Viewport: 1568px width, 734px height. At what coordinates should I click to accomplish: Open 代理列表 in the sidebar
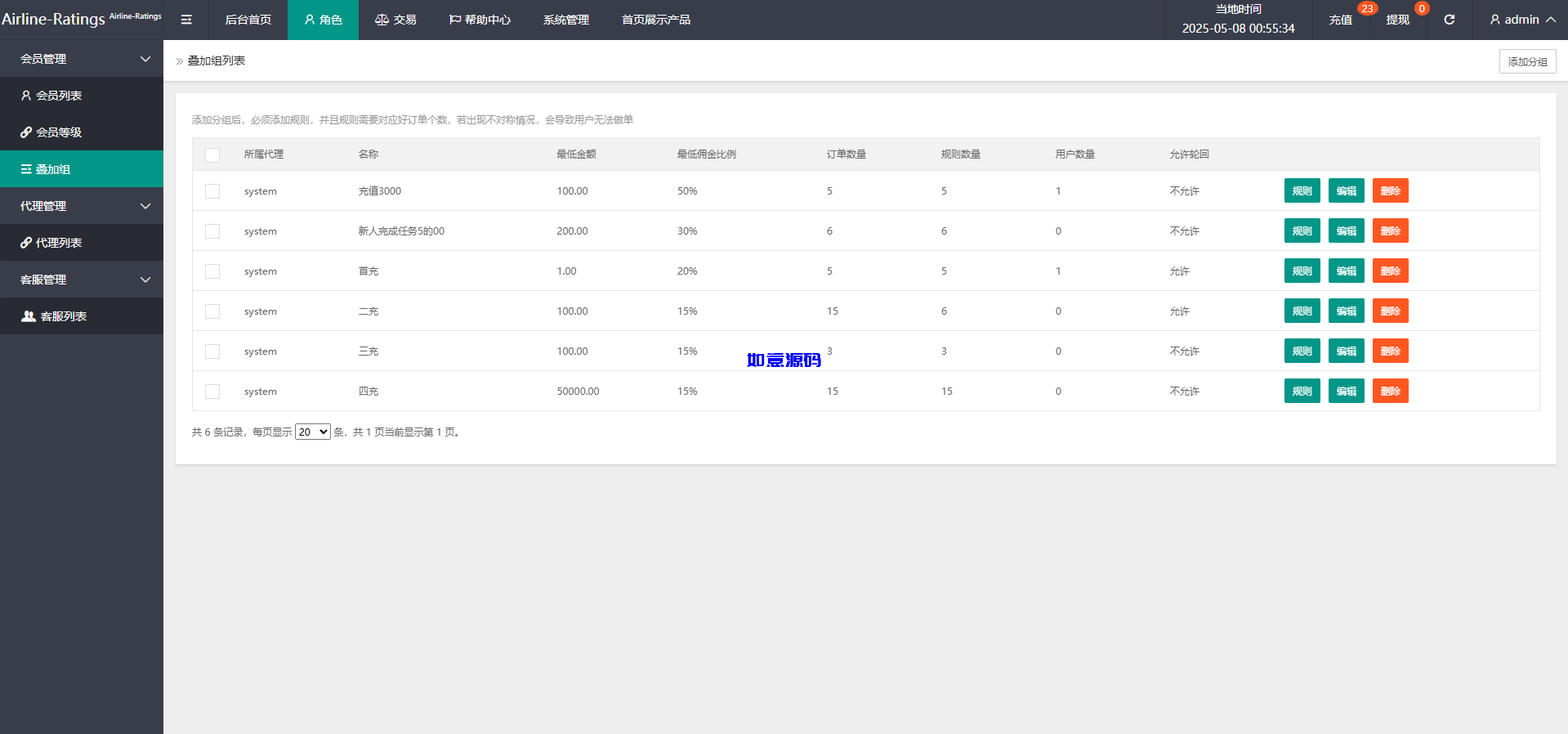(82, 243)
